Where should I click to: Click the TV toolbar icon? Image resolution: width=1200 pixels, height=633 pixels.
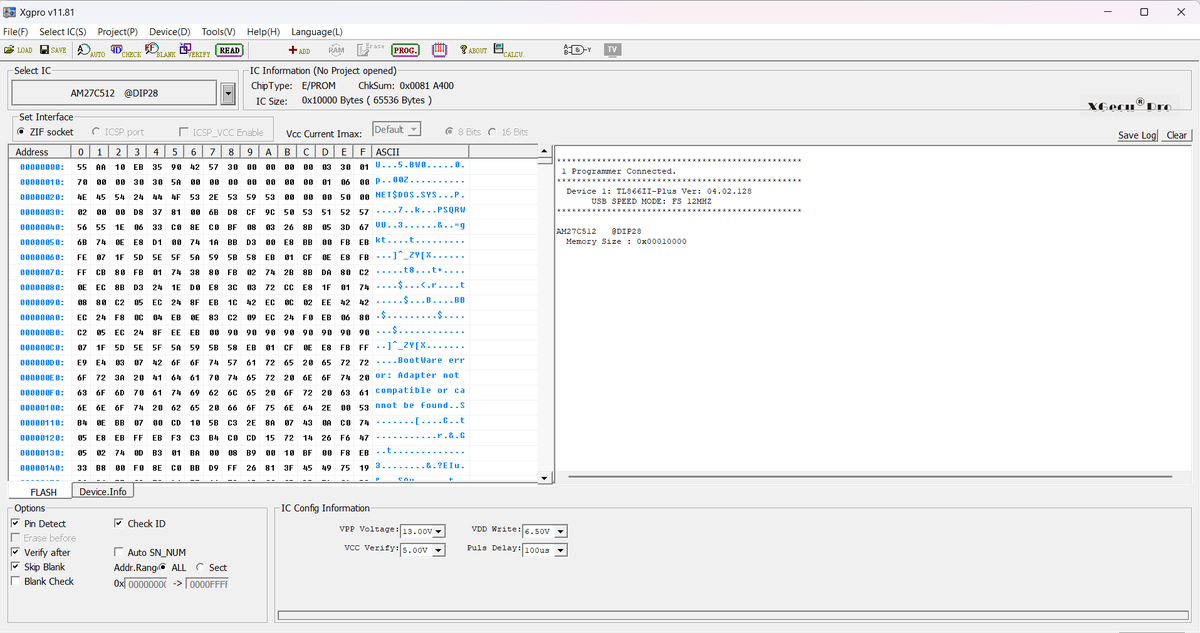[612, 50]
